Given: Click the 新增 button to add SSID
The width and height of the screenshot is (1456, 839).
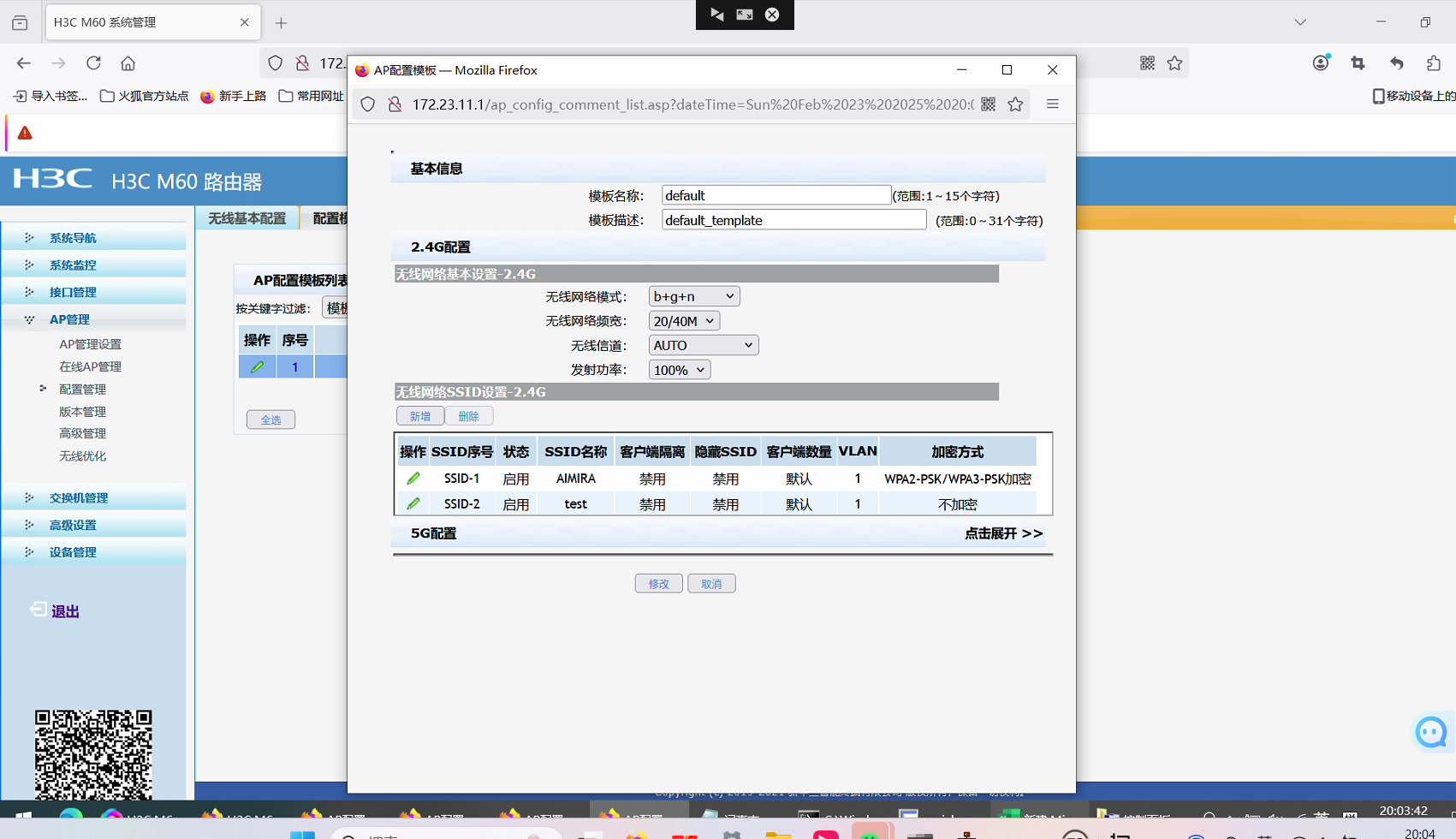Looking at the screenshot, I should tap(419, 416).
